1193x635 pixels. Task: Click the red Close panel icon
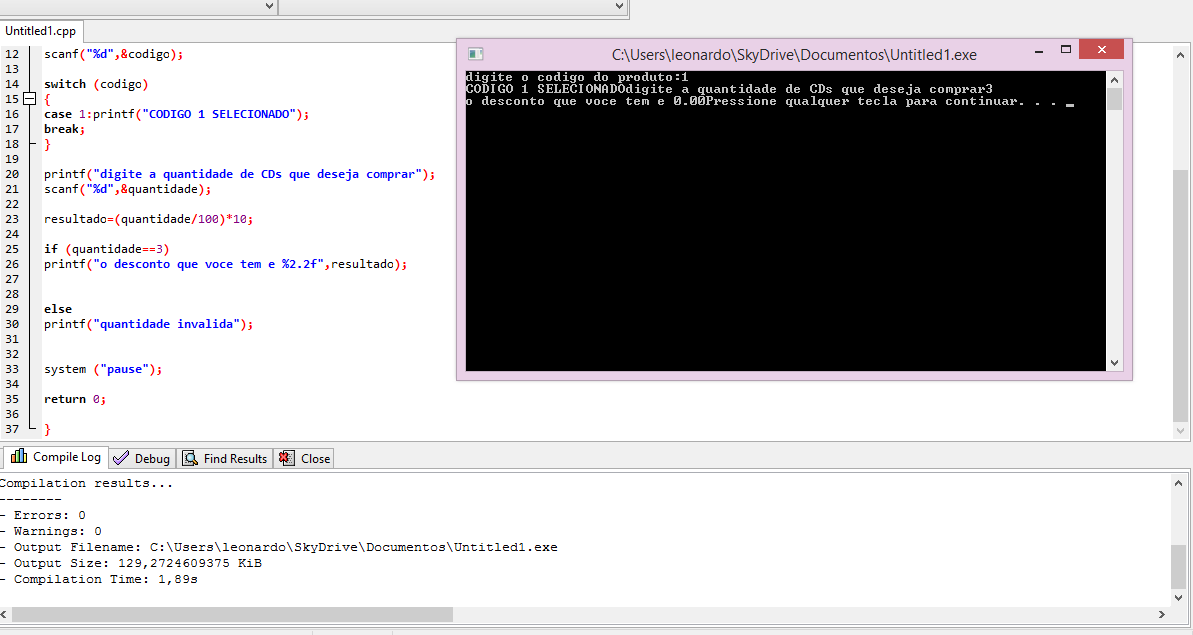[x=286, y=458]
